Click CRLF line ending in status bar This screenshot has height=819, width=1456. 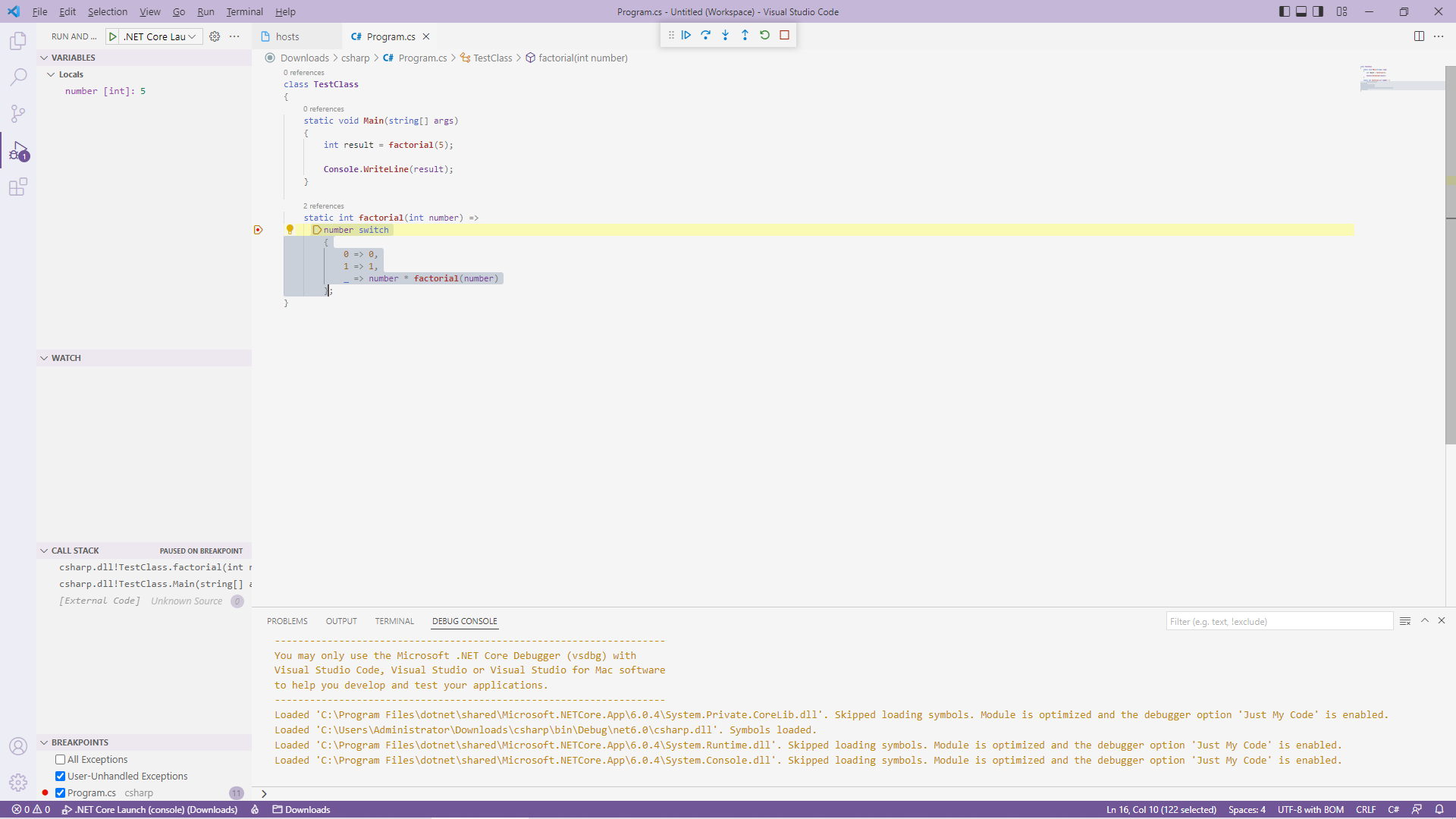tap(1365, 809)
